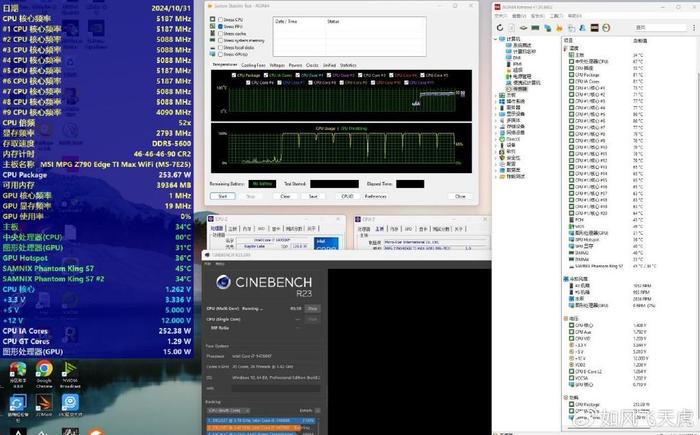The width and height of the screenshot is (700, 435).
Task: Select 传感器 (sensor) node in AIDA64 tree
Action: click(517, 89)
